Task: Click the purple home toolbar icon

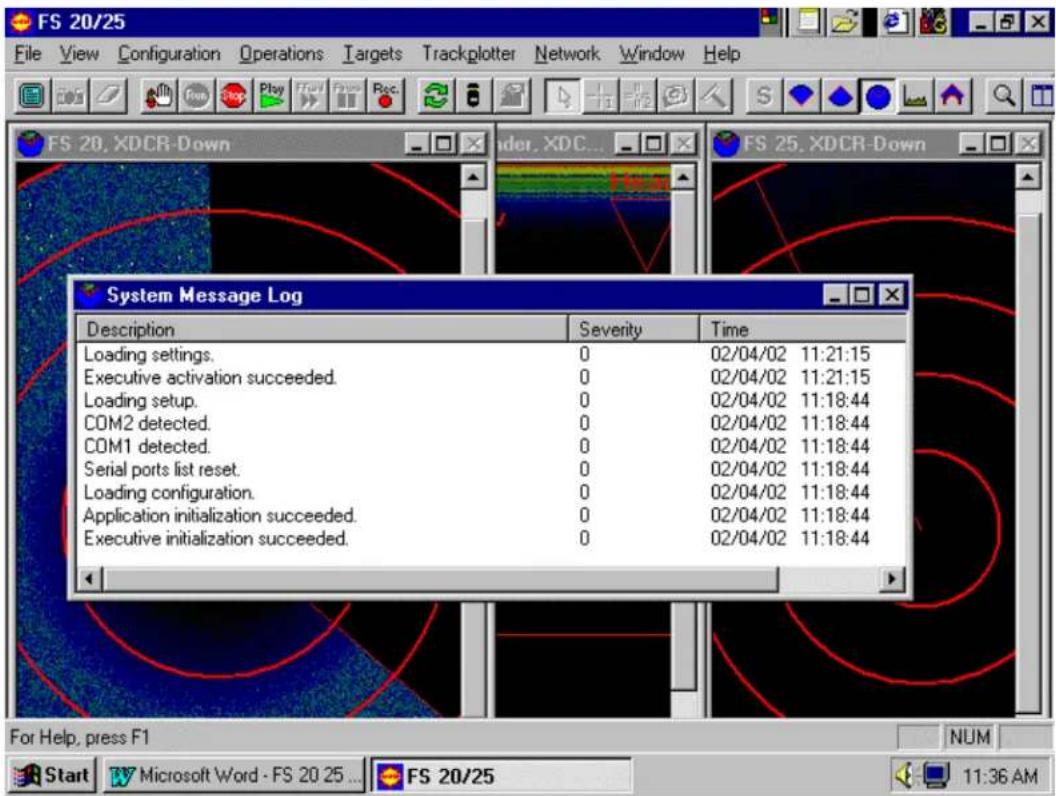Action: point(952,96)
